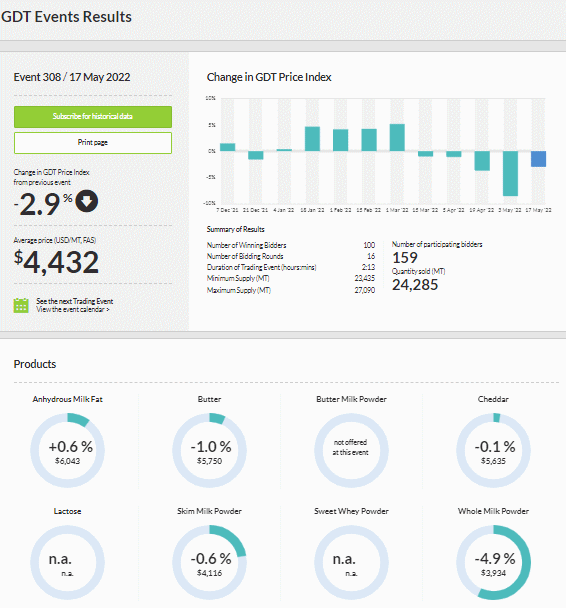Click the 17 May '22 axis date label
566x608 pixels.
click(x=538, y=210)
